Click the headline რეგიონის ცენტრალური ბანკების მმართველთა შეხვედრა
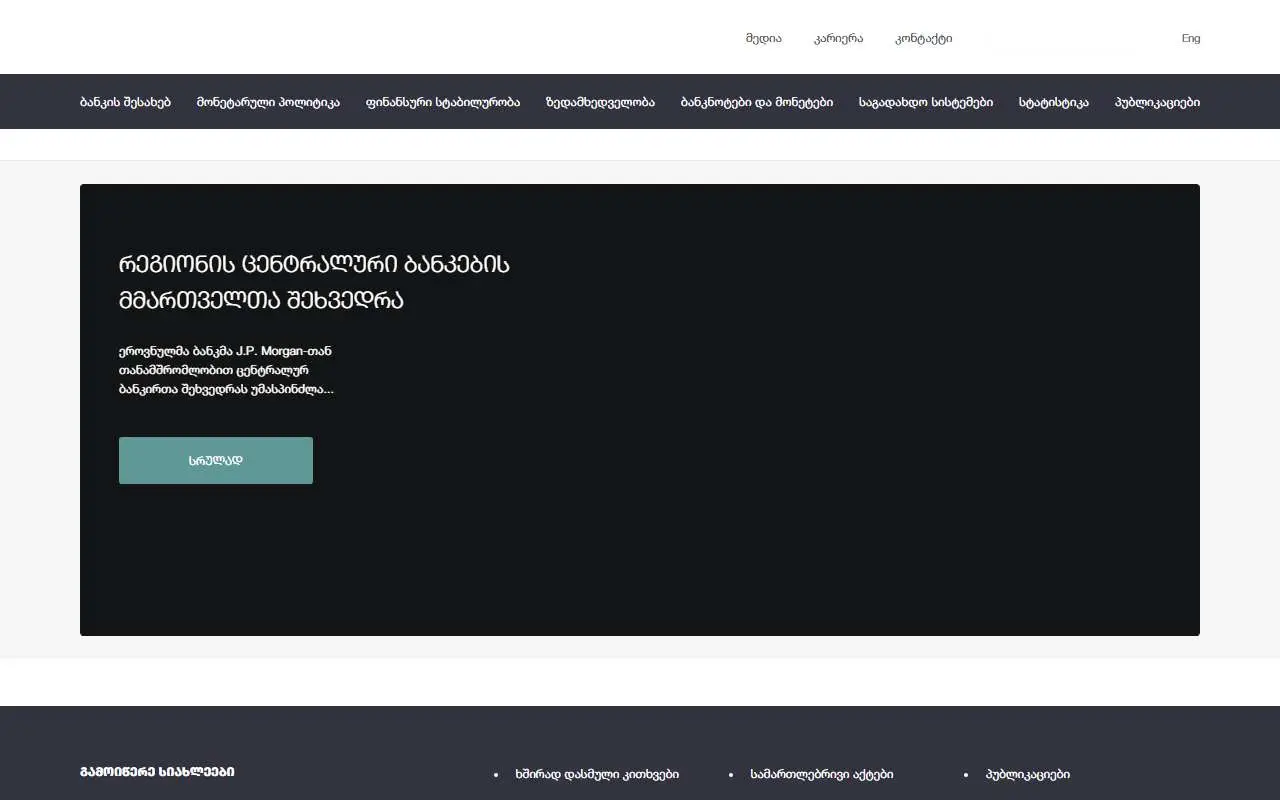 [x=315, y=282]
